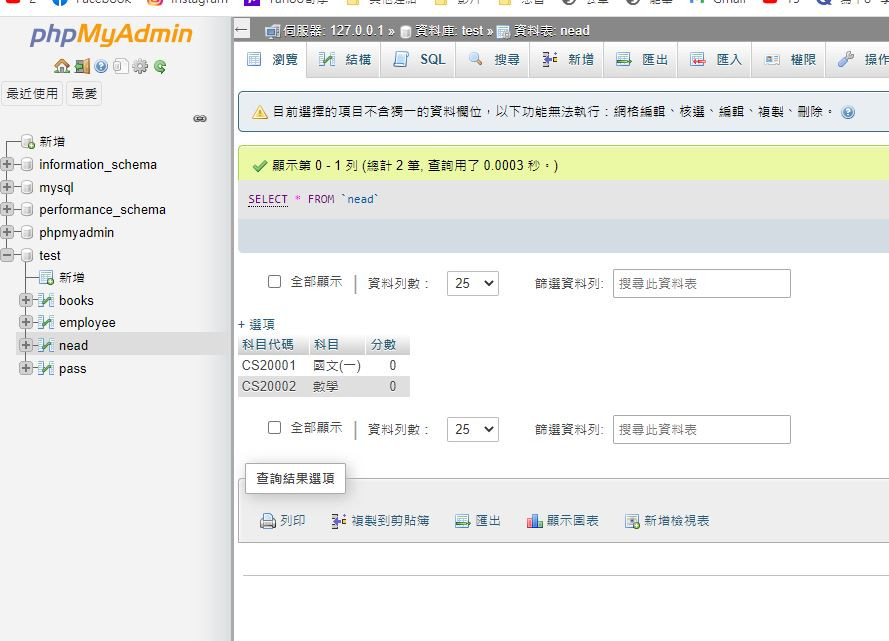Open the 匯出 export tab
Screen dimensions: 889x641
[x=641, y=60]
